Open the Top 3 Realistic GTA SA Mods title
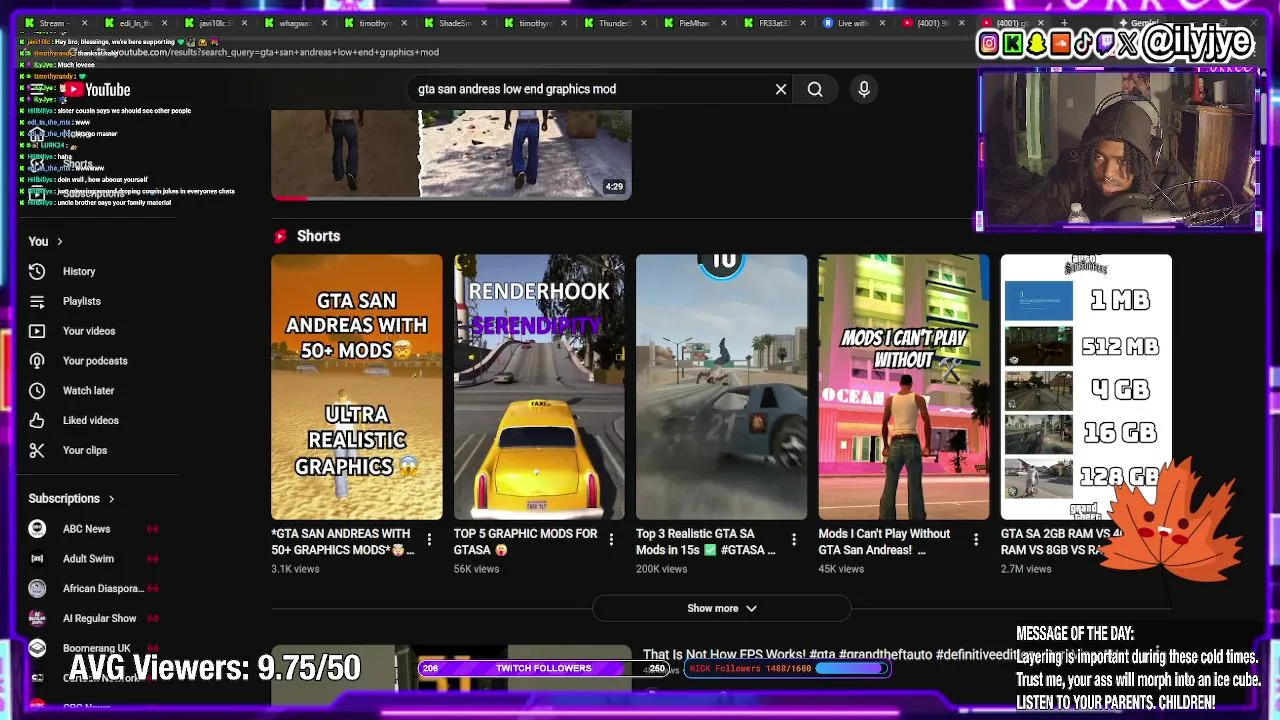The width and height of the screenshot is (1280, 720). coord(706,541)
